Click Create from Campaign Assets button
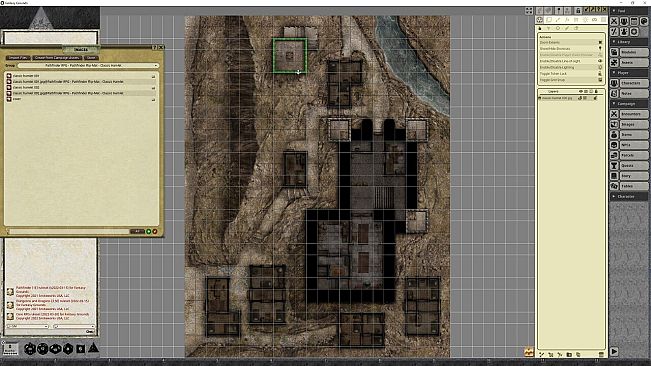 57,58
